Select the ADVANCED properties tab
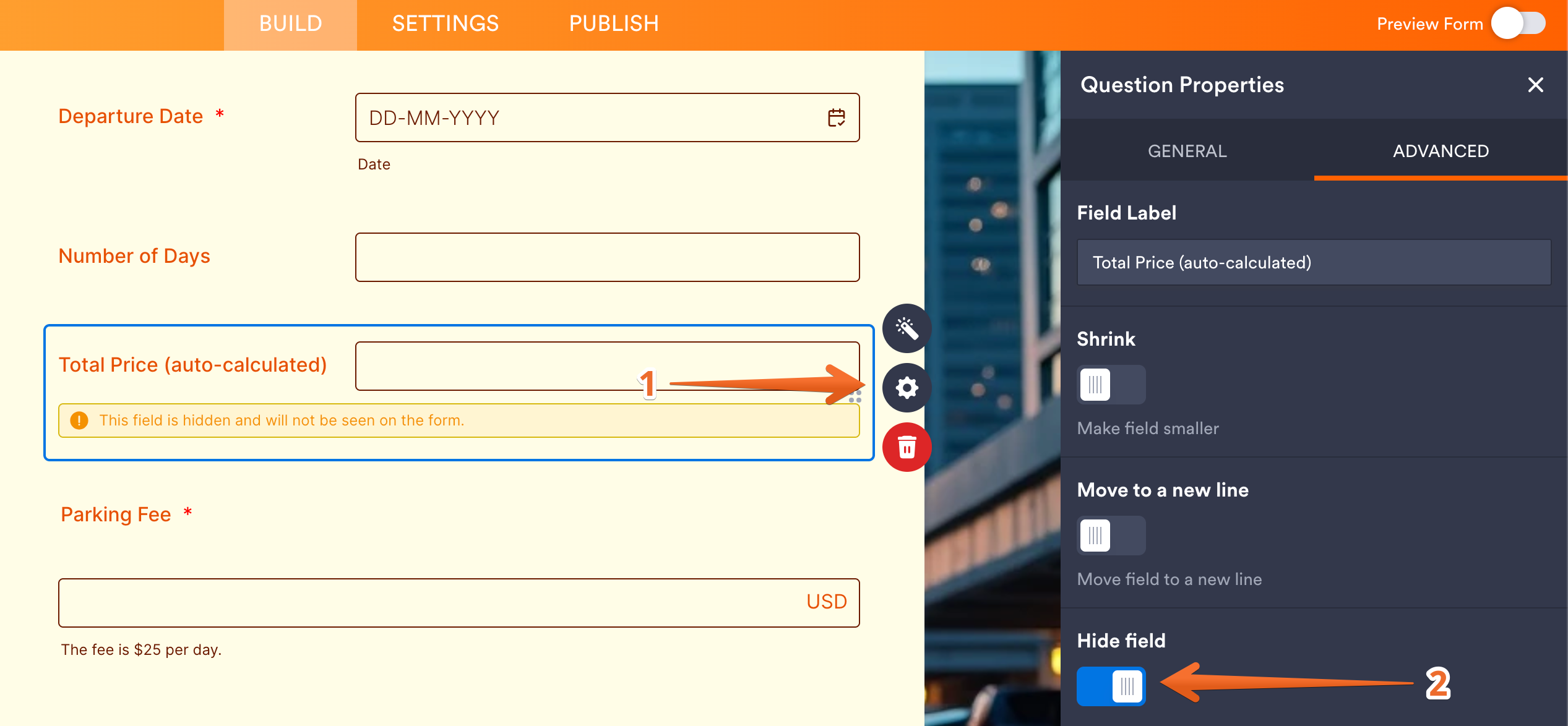Screen dimensions: 1568x726 (x=1441, y=151)
